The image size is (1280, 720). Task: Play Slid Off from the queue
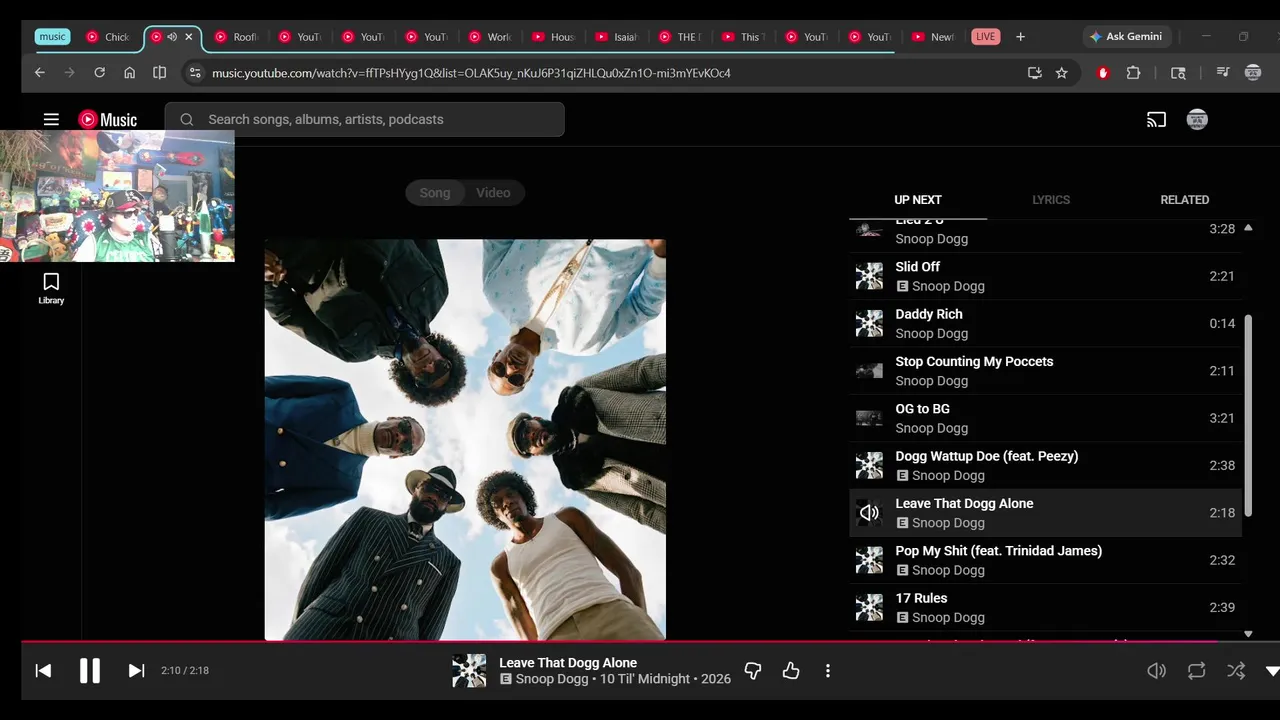1045,276
